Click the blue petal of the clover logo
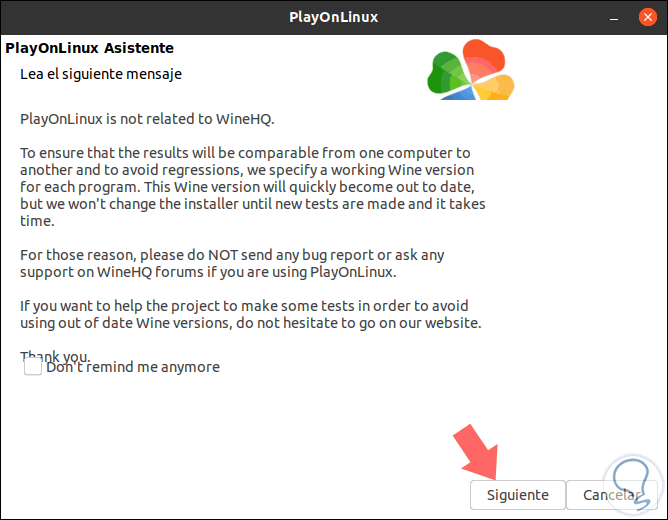This screenshot has height=520, width=668. [456, 94]
